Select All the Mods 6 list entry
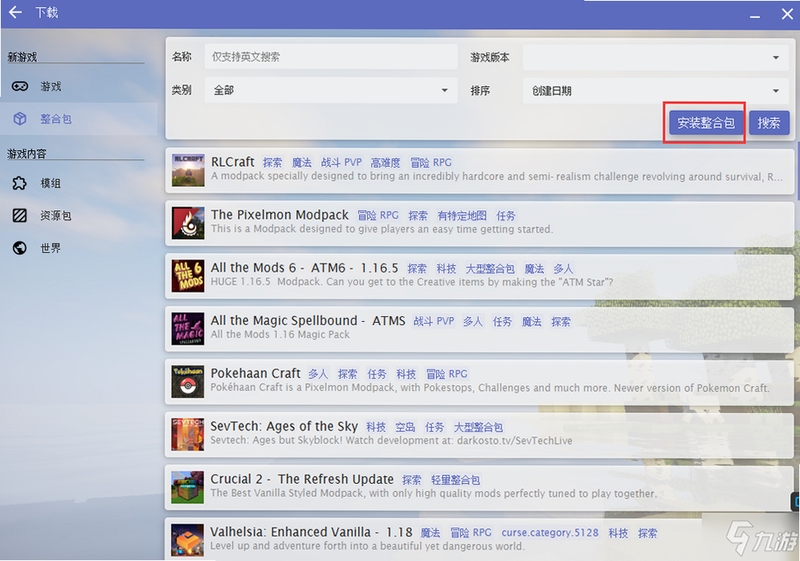 [x=480, y=275]
